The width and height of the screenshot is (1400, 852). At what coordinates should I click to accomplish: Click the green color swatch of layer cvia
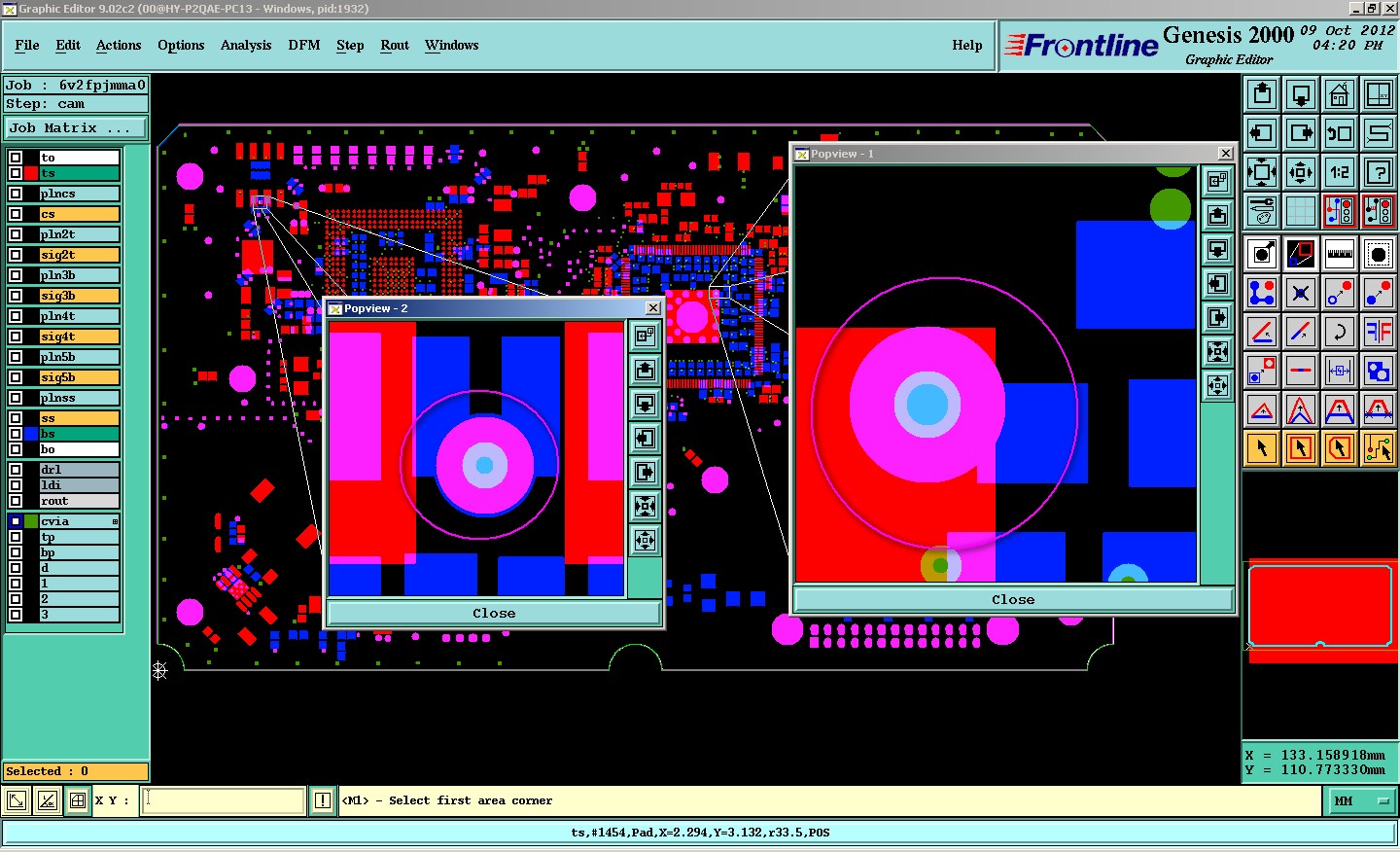click(x=31, y=521)
